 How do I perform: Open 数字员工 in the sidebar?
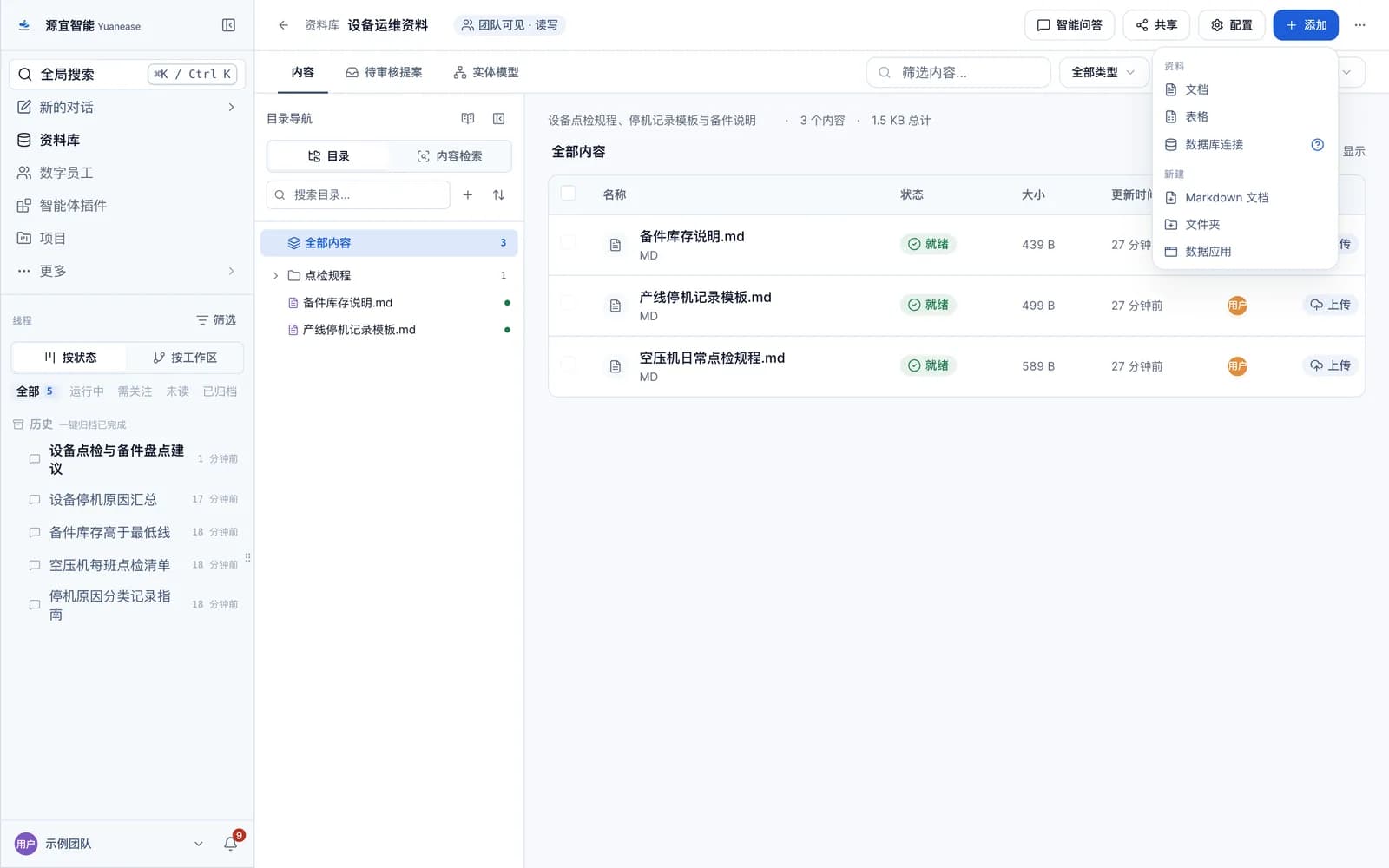point(126,173)
